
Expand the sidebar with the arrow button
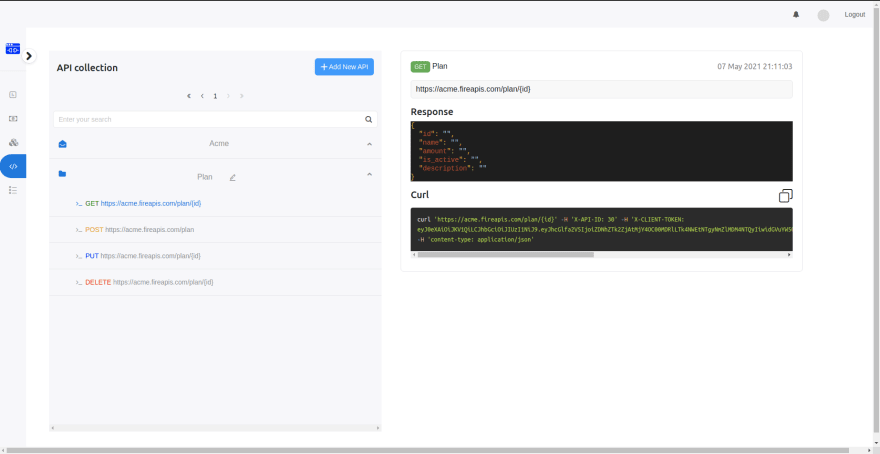pos(29,56)
